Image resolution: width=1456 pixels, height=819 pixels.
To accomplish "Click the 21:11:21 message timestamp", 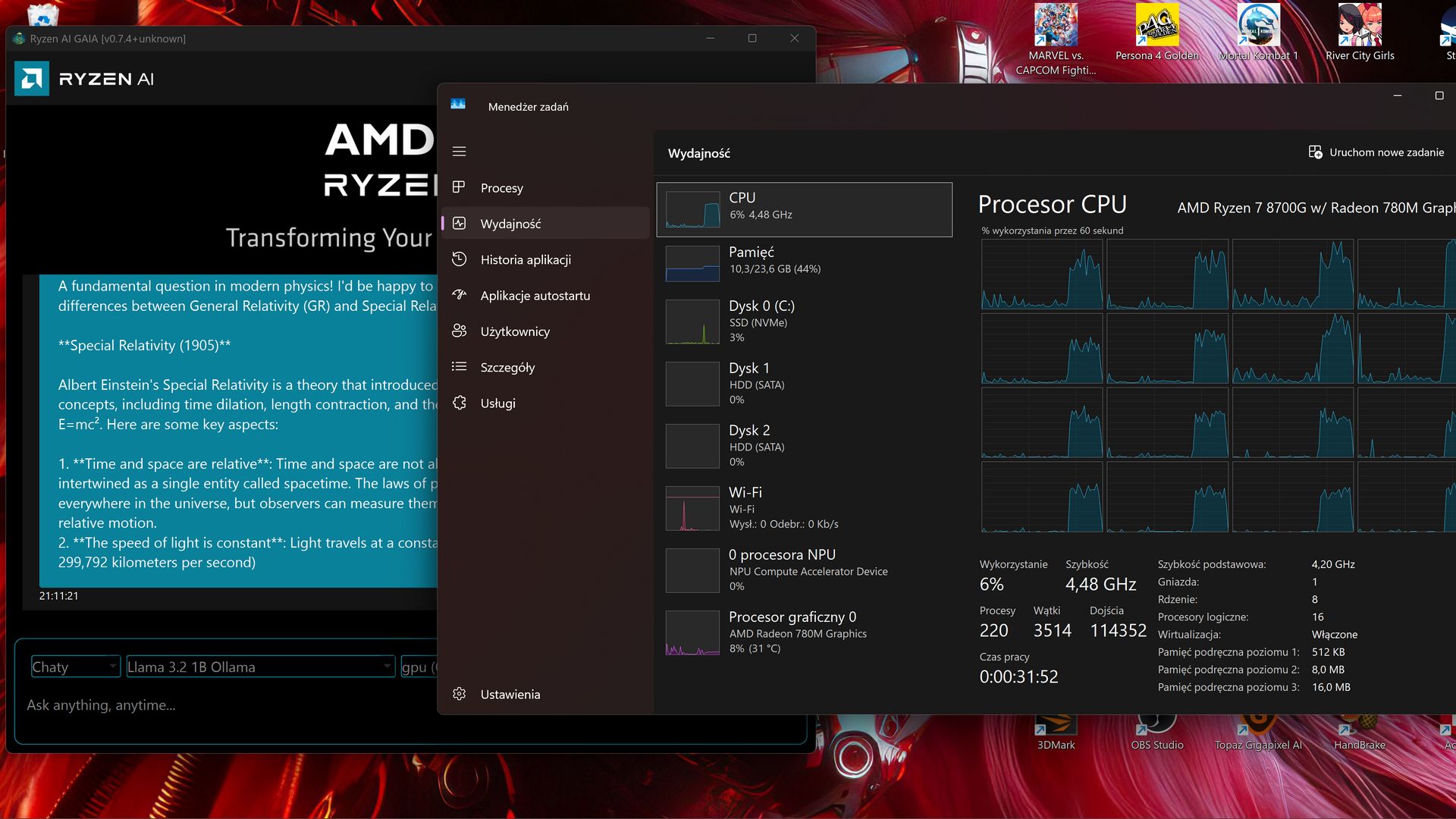I will 58,596.
